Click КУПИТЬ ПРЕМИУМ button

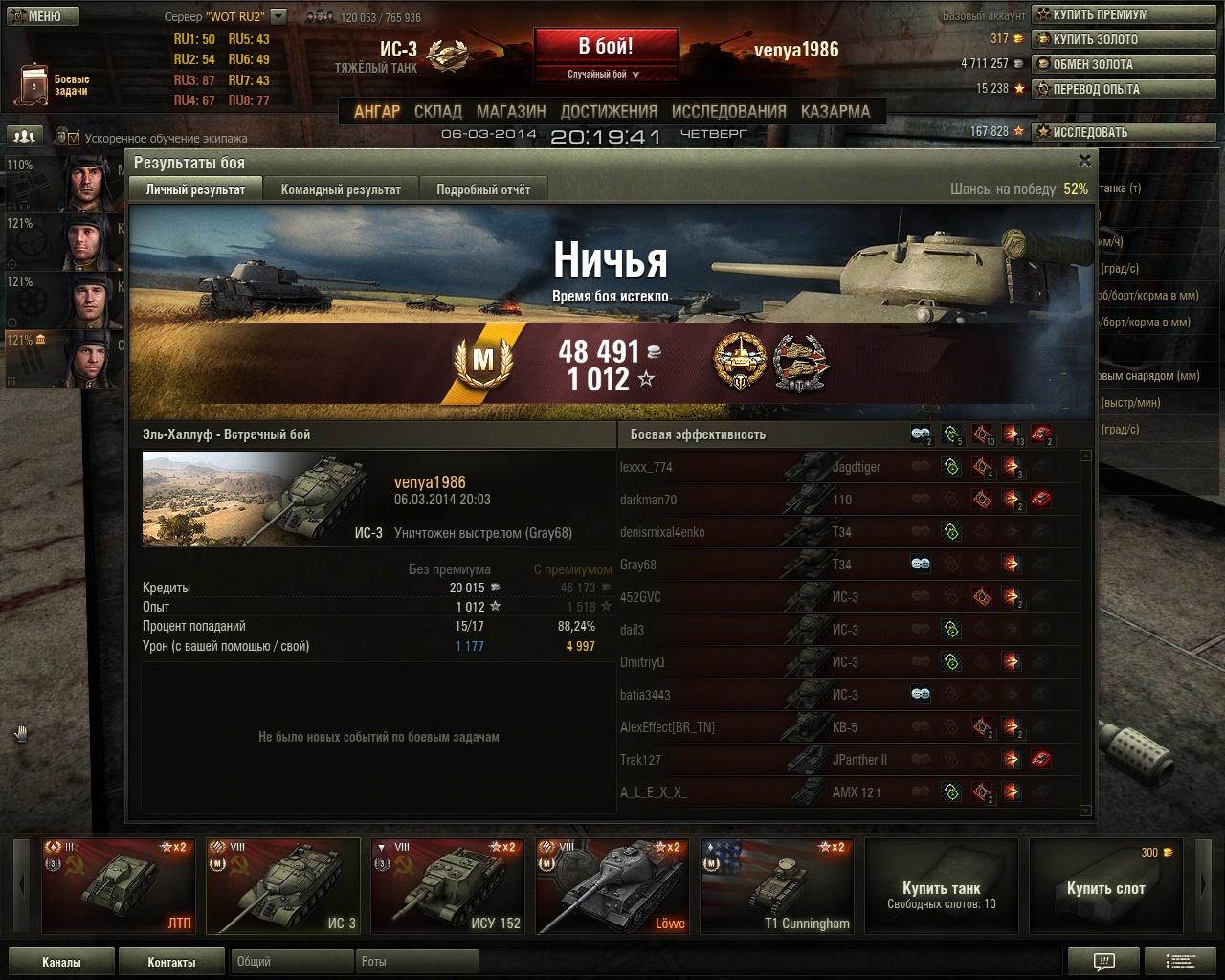1125,14
